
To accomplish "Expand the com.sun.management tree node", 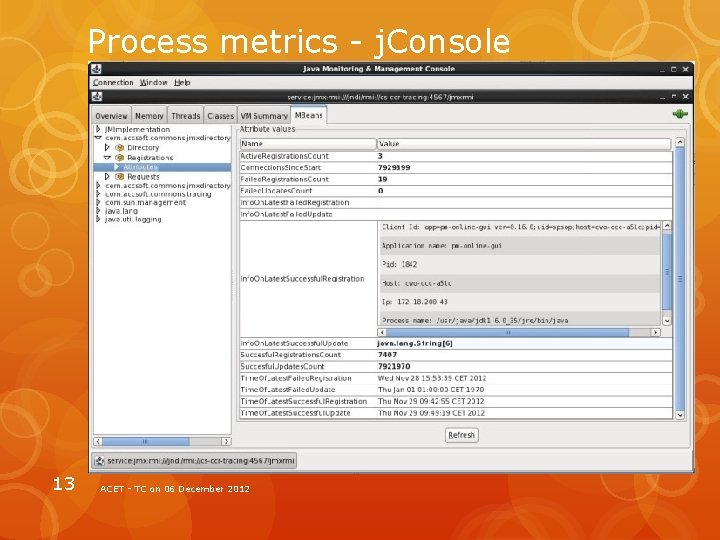I will click(98, 202).
